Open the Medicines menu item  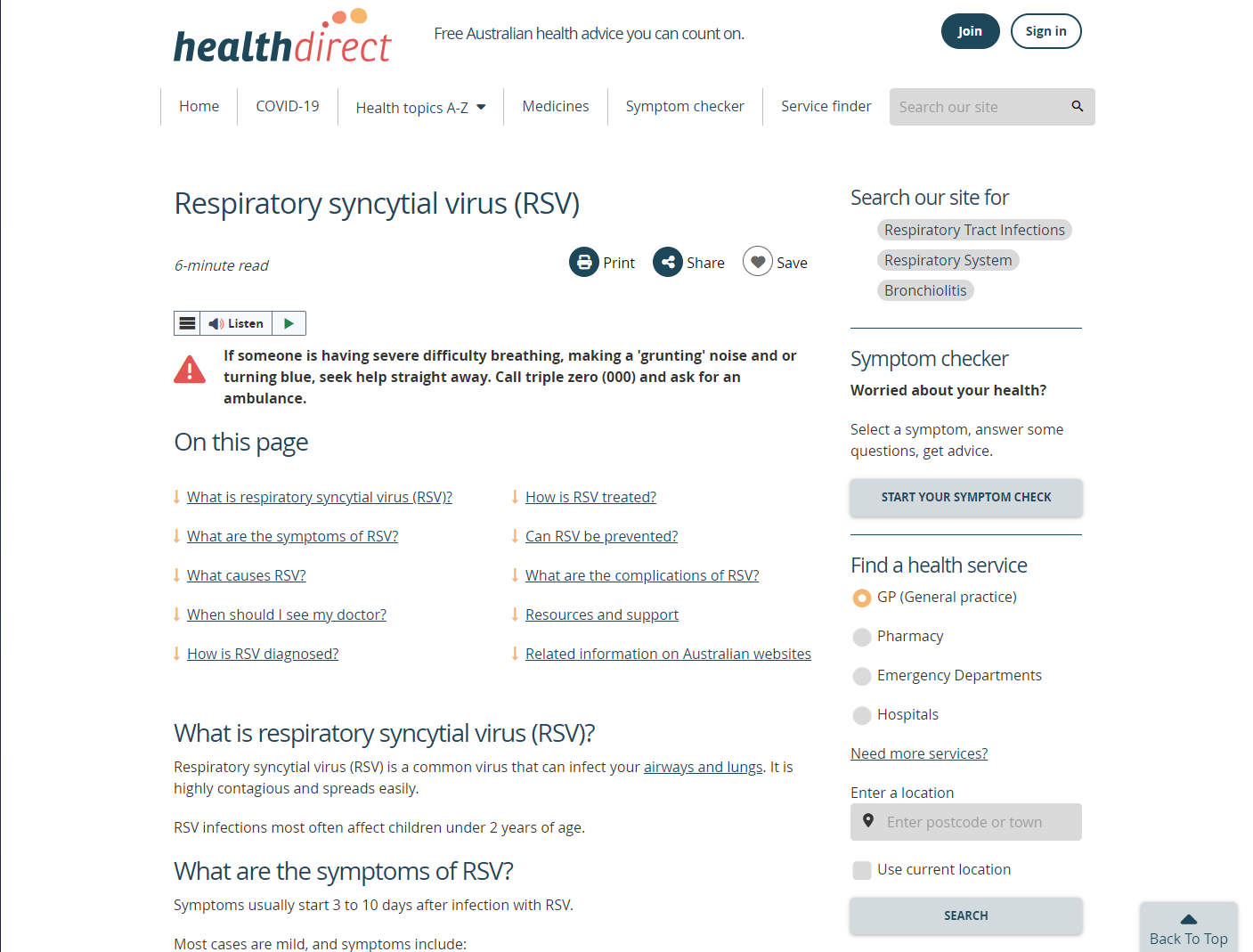pos(556,107)
